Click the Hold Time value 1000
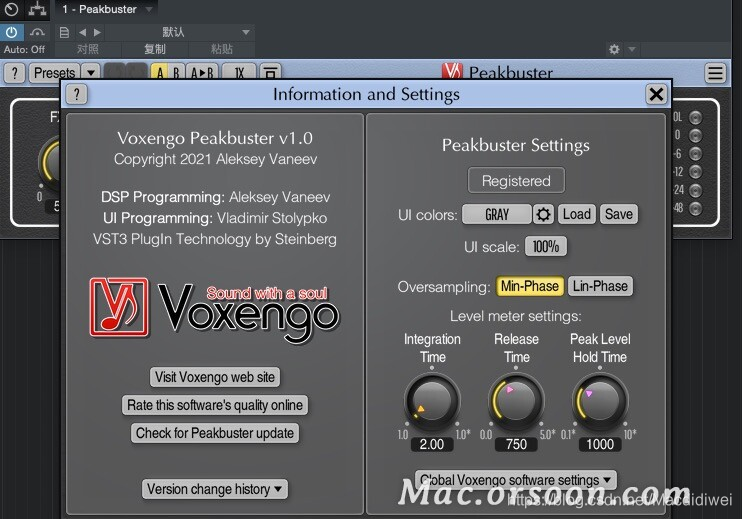The image size is (742, 519). coord(600,444)
